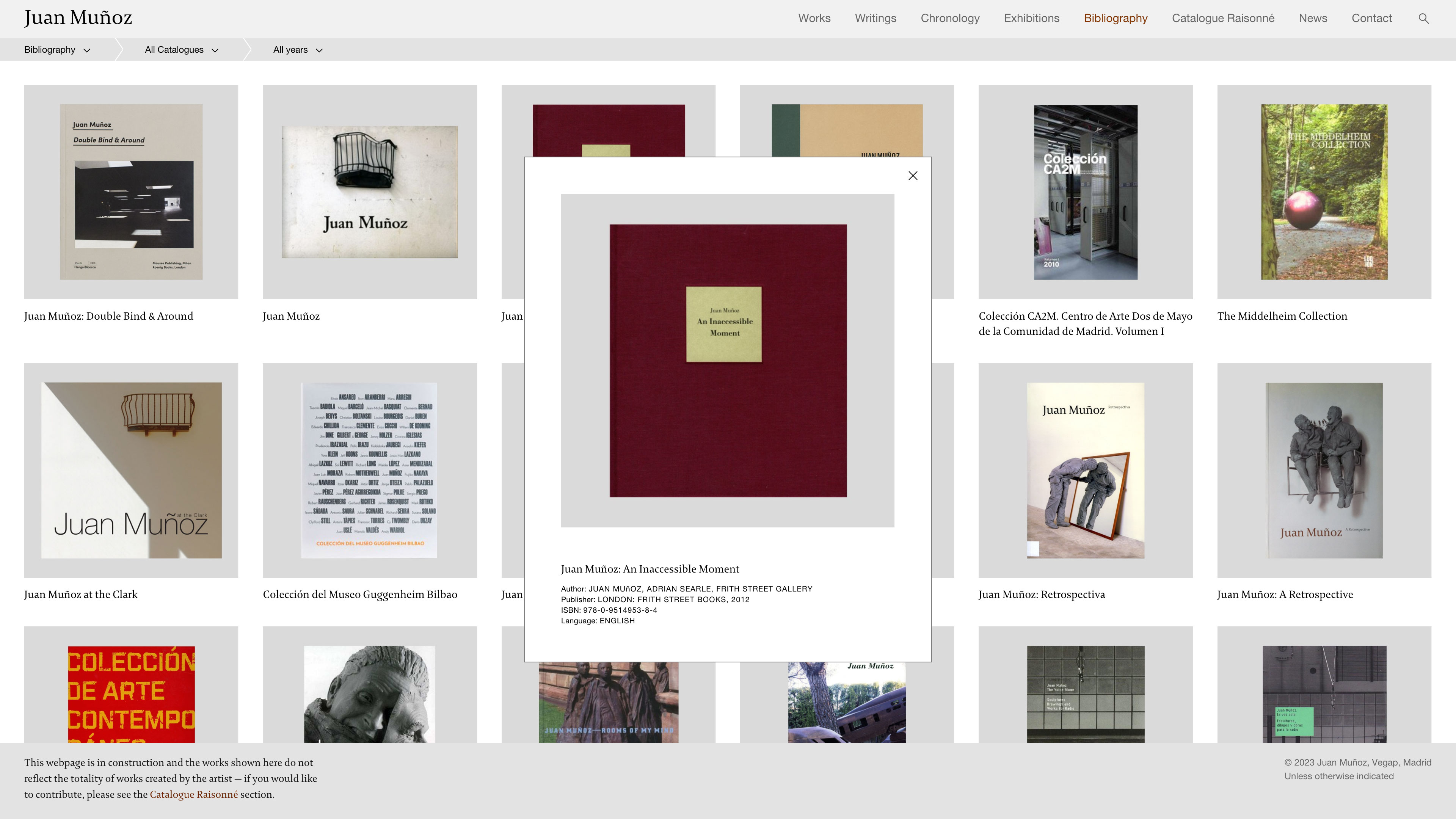Viewport: 1456px width, 819px height.
Task: Open the All Catalogues filter dropdown
Action: [181, 50]
